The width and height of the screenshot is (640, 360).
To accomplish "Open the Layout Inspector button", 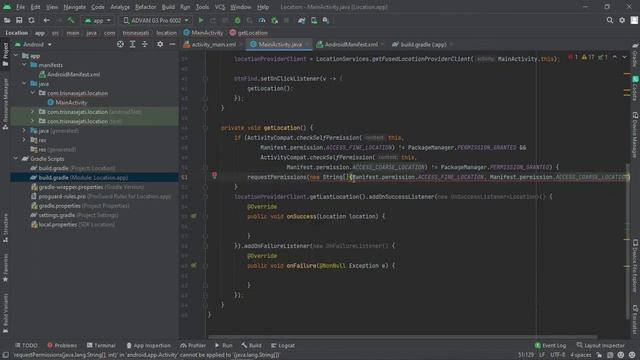I will [x=600, y=345].
